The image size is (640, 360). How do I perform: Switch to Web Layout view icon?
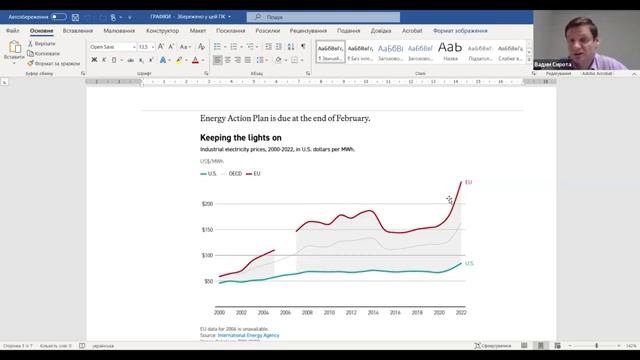[x=558, y=346]
